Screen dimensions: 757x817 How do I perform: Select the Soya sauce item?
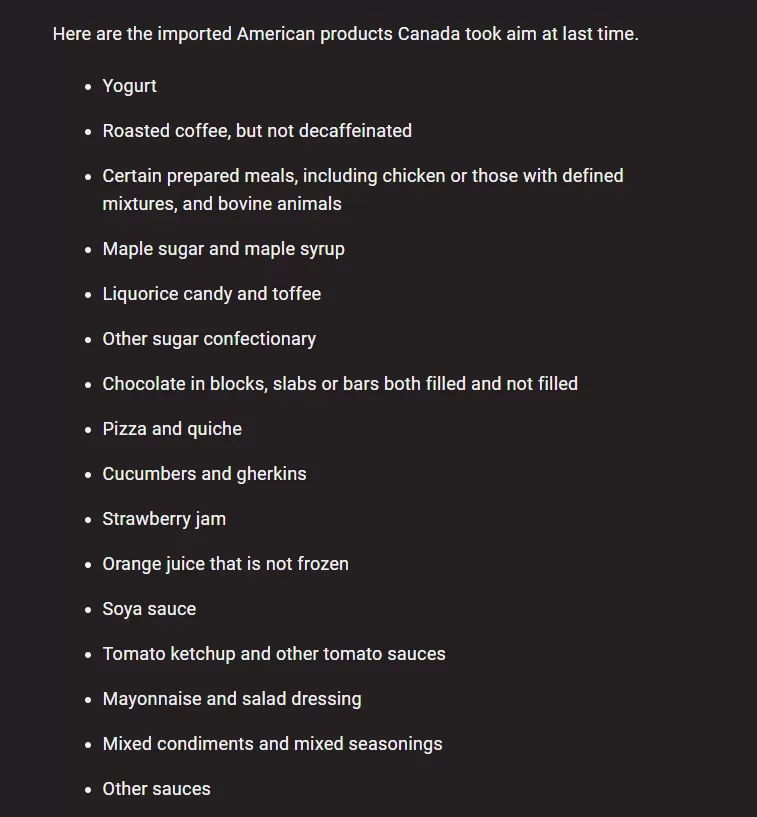(x=149, y=609)
